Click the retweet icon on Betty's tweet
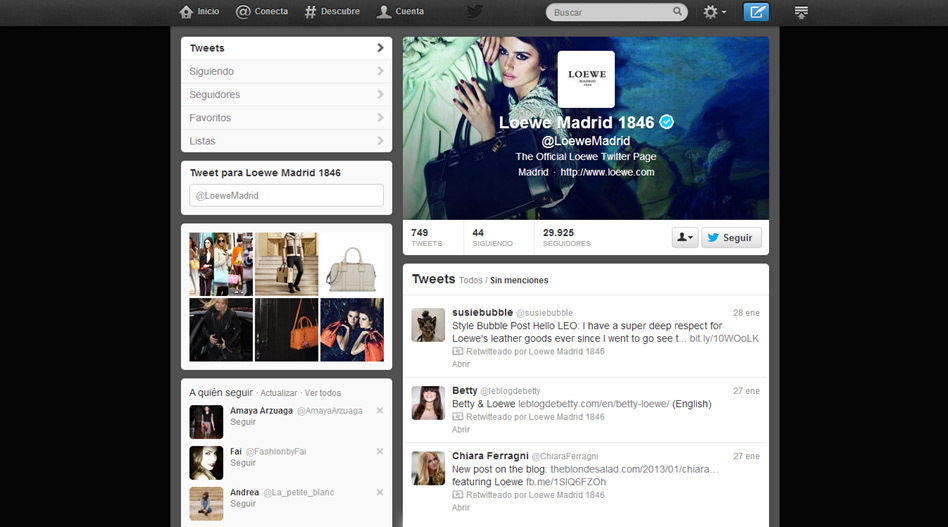The image size is (948, 527). 458,417
